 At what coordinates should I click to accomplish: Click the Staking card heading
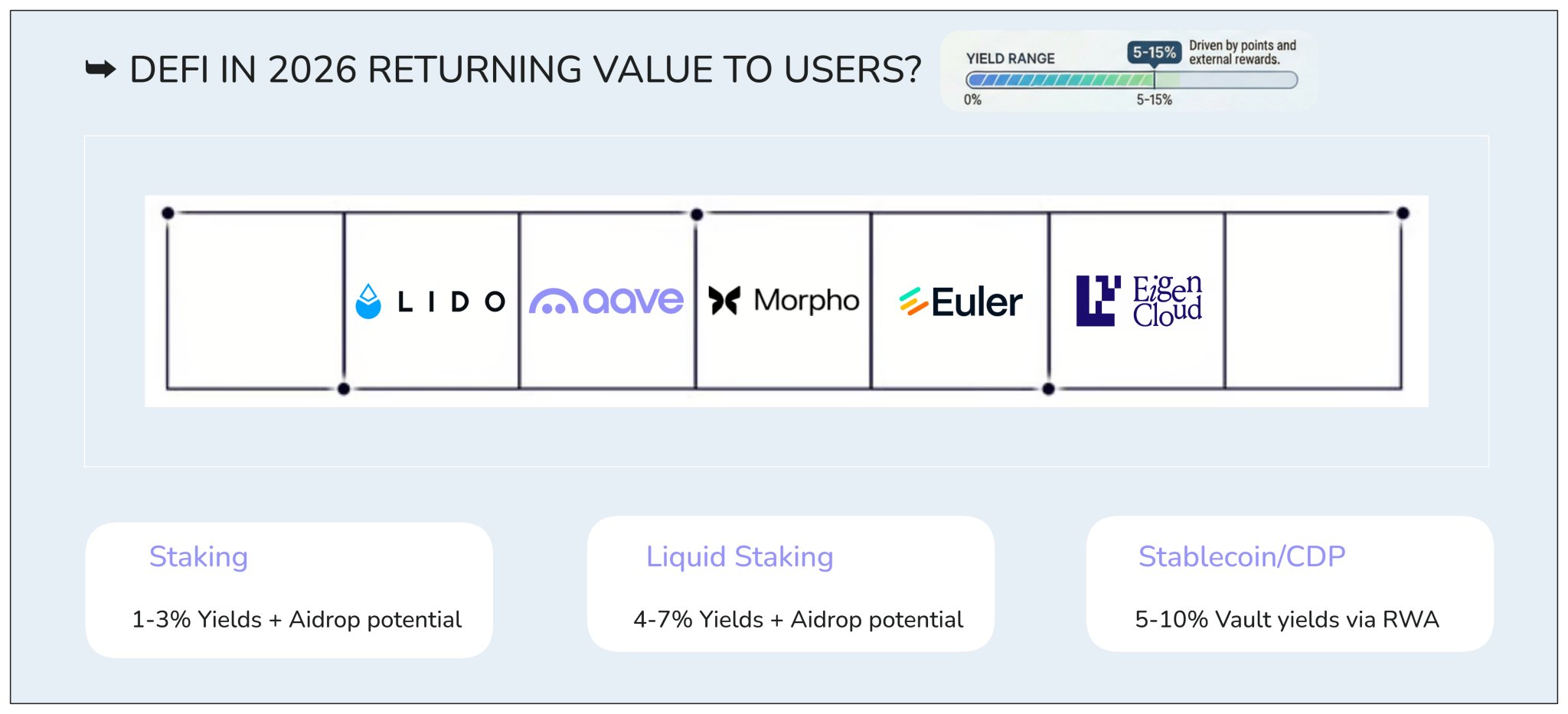(x=198, y=556)
